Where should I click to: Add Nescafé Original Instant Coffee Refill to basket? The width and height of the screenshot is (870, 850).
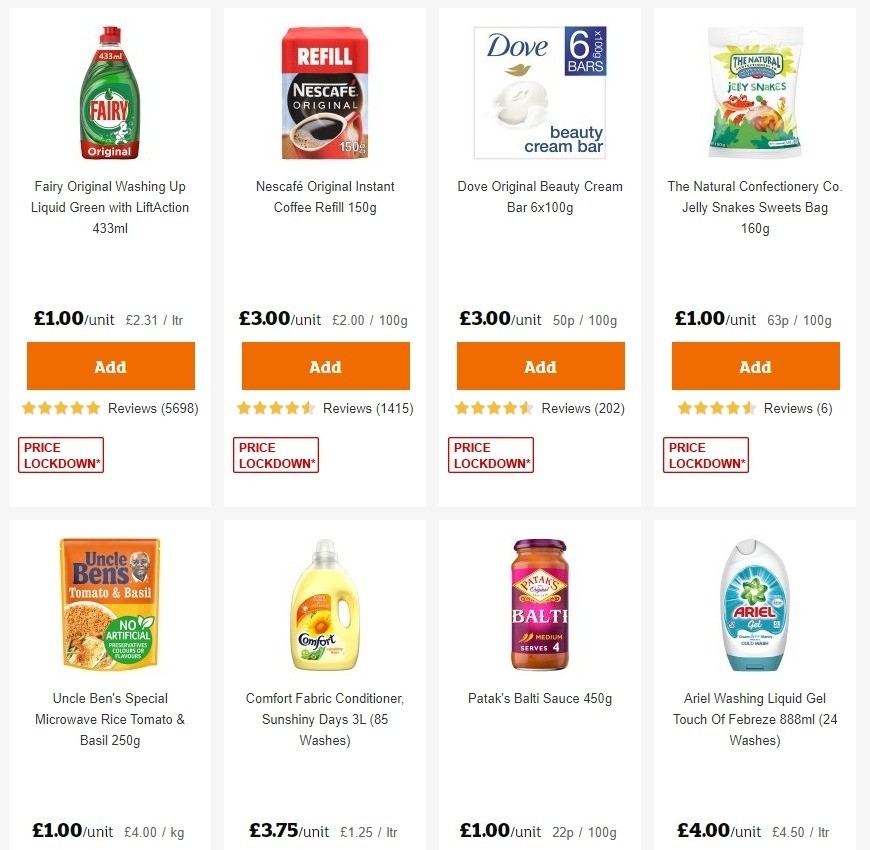coord(325,366)
